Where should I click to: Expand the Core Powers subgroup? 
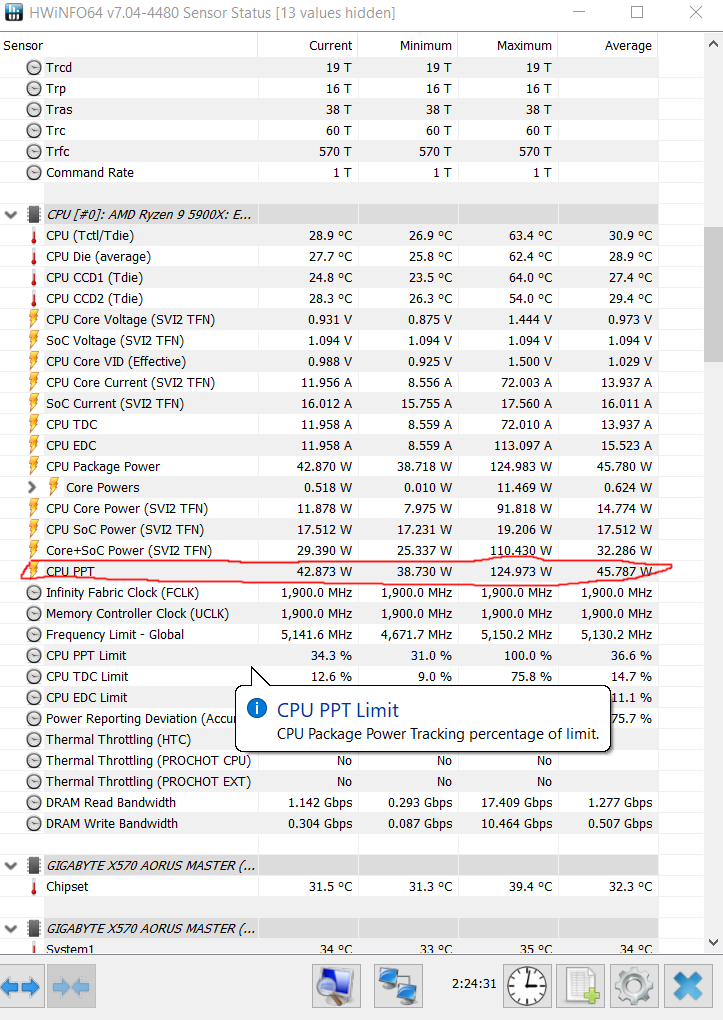click(x=32, y=487)
